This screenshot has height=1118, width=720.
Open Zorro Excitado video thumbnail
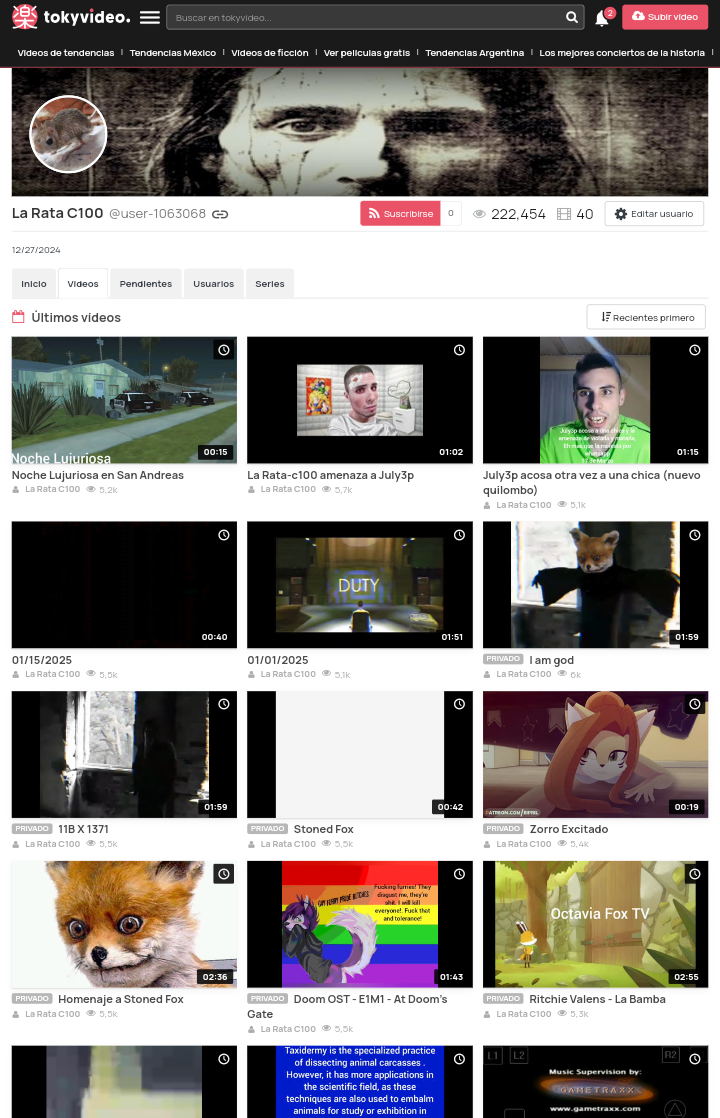click(x=595, y=754)
